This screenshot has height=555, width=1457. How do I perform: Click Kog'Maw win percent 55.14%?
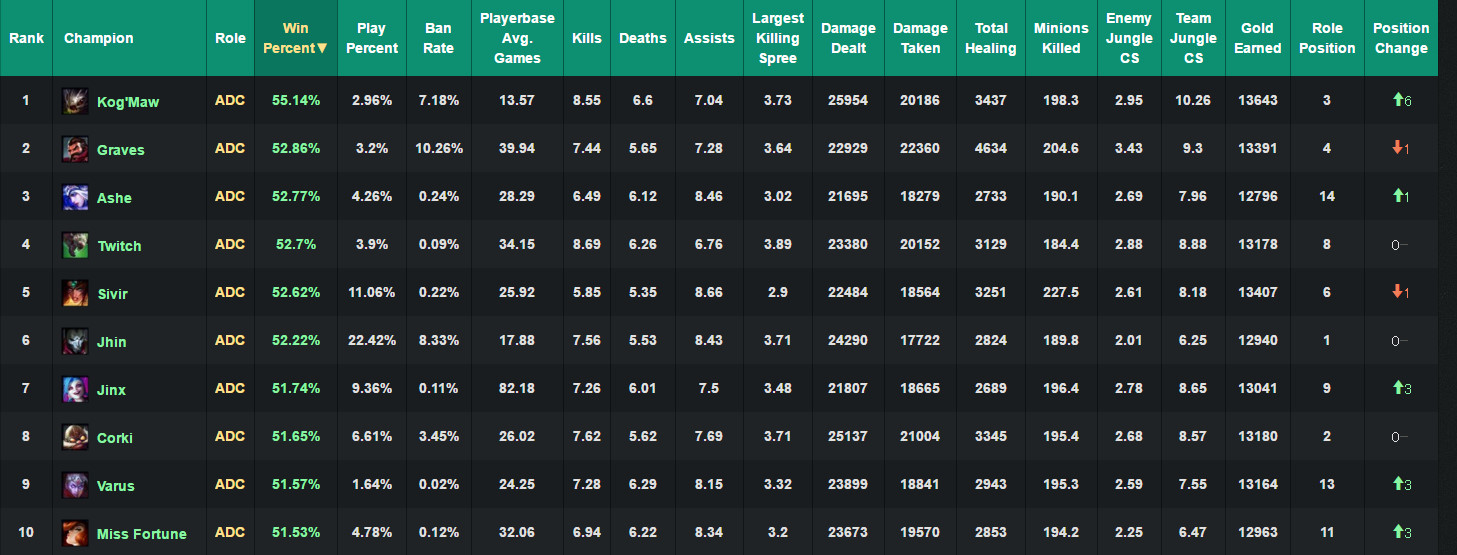click(x=296, y=100)
